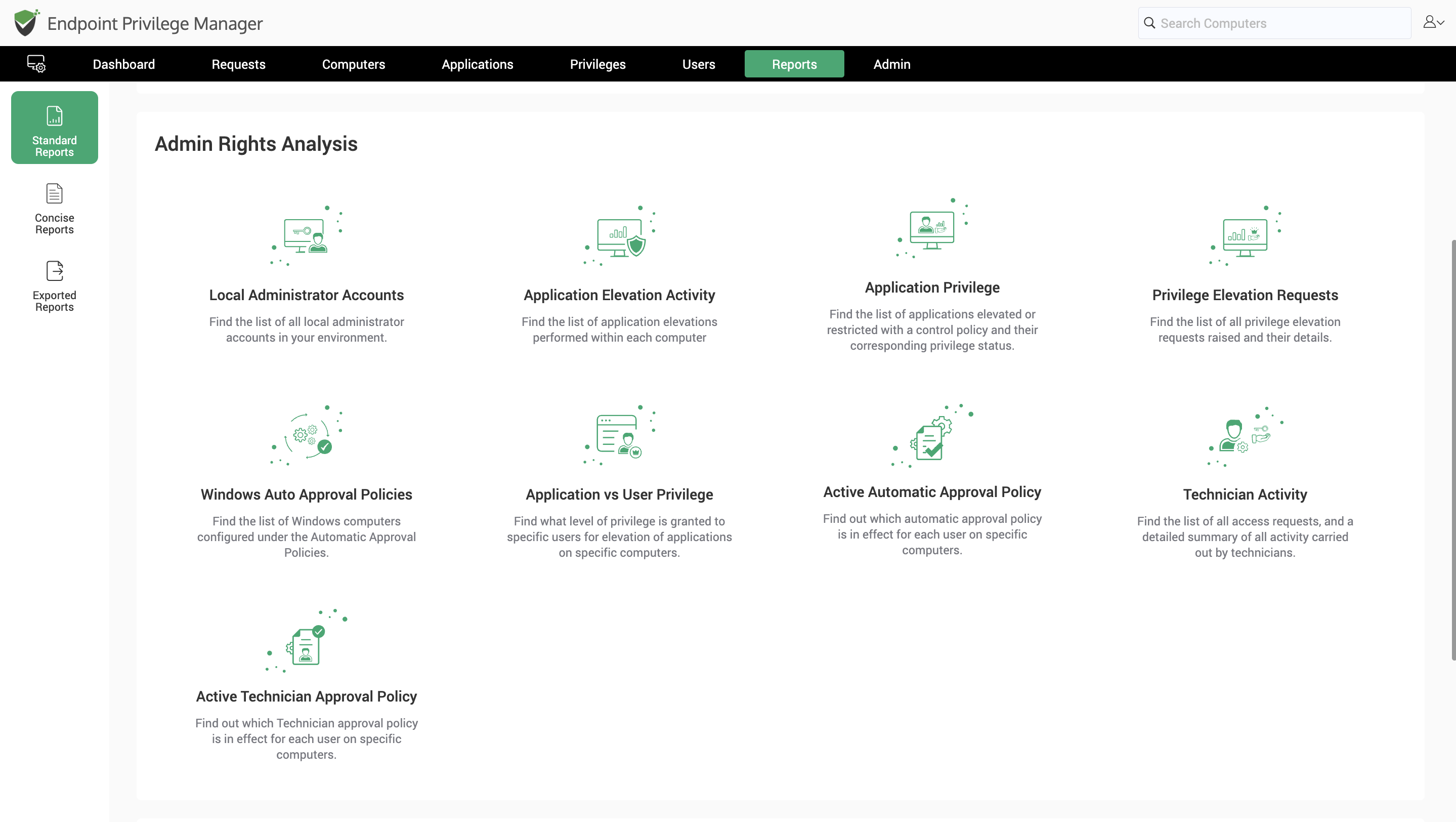Viewport: 1456px width, 822px height.
Task: Click the Admin Rights Analysis heading
Action: pos(256,144)
